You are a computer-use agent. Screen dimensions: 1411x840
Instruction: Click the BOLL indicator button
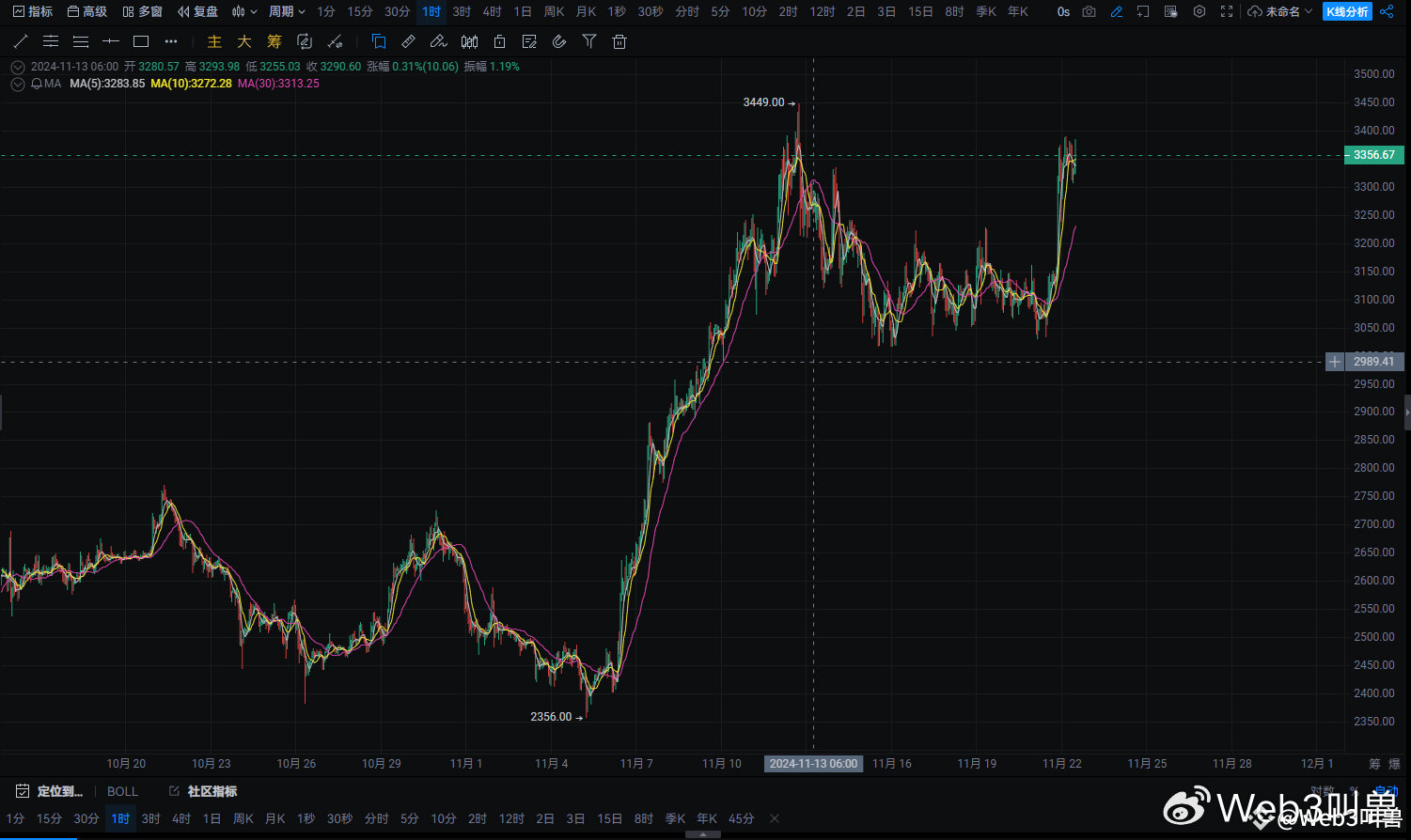(x=122, y=791)
